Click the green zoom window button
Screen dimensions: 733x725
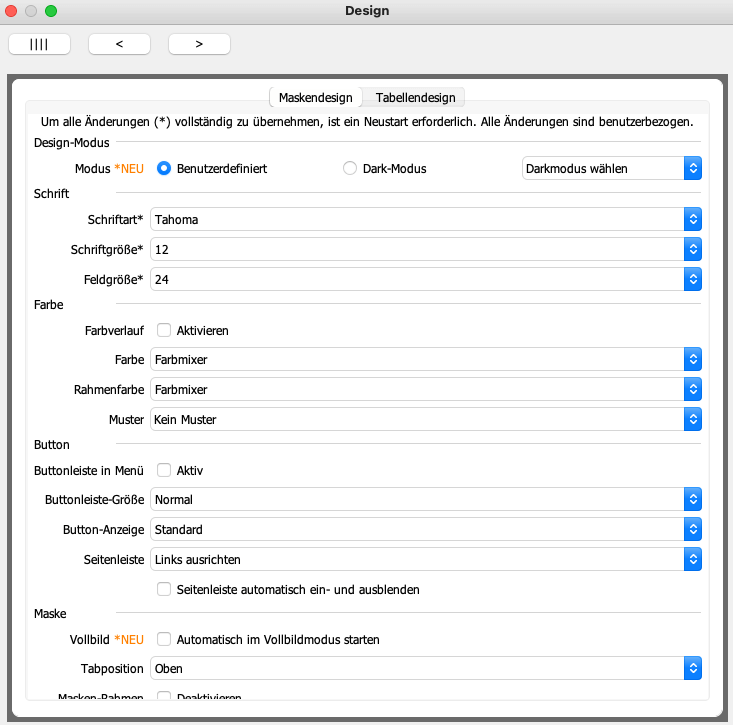tap(51, 11)
